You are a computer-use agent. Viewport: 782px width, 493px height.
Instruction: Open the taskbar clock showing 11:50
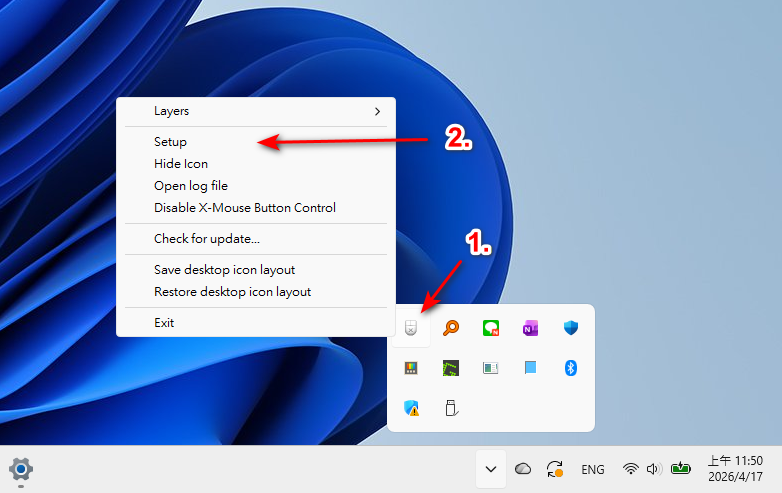pos(735,468)
